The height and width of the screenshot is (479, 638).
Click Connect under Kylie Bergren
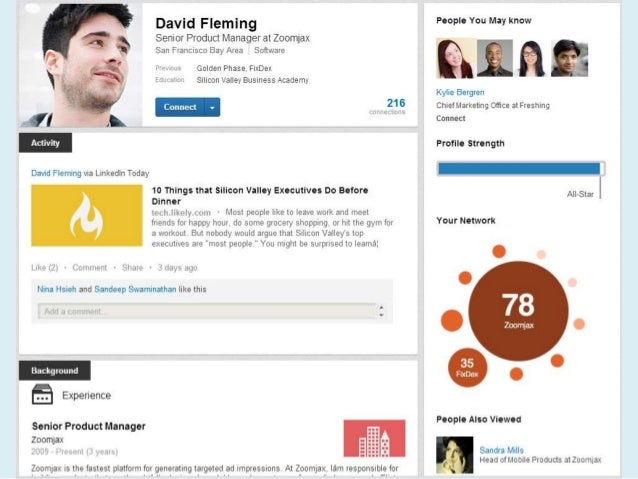[450, 118]
